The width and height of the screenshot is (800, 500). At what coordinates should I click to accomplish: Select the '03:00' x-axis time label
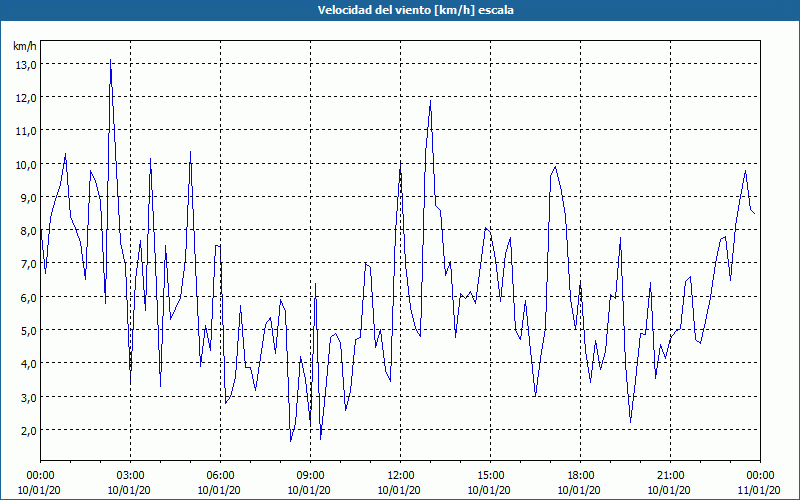pyautogui.click(x=130, y=476)
